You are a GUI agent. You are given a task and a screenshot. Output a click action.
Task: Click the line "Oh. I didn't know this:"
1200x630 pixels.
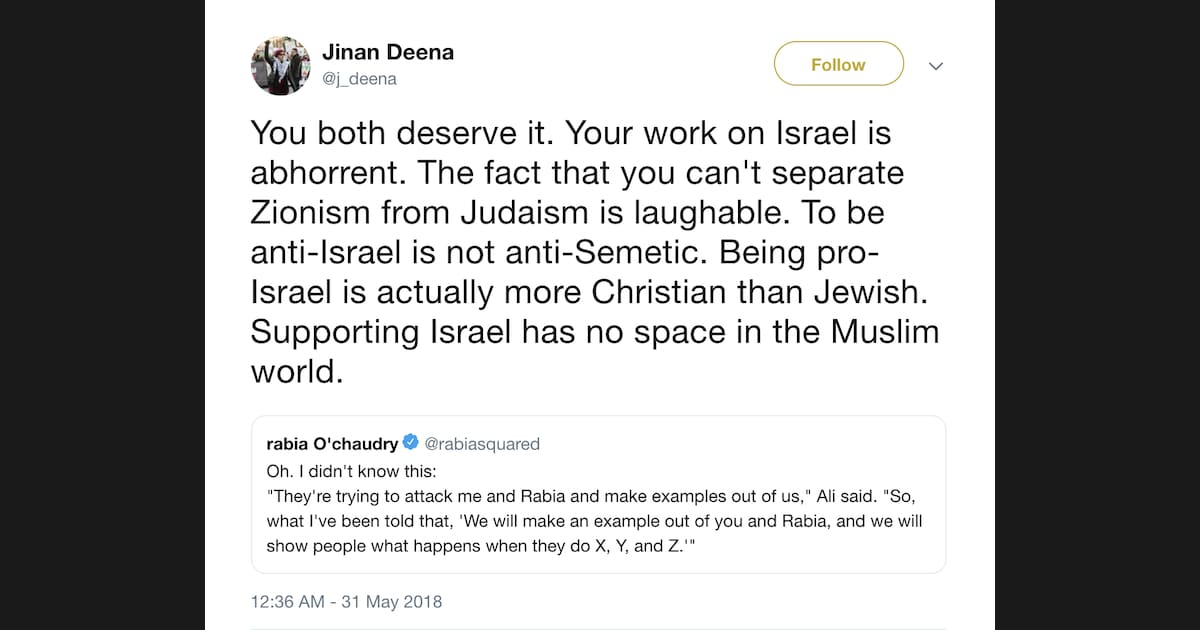348,470
